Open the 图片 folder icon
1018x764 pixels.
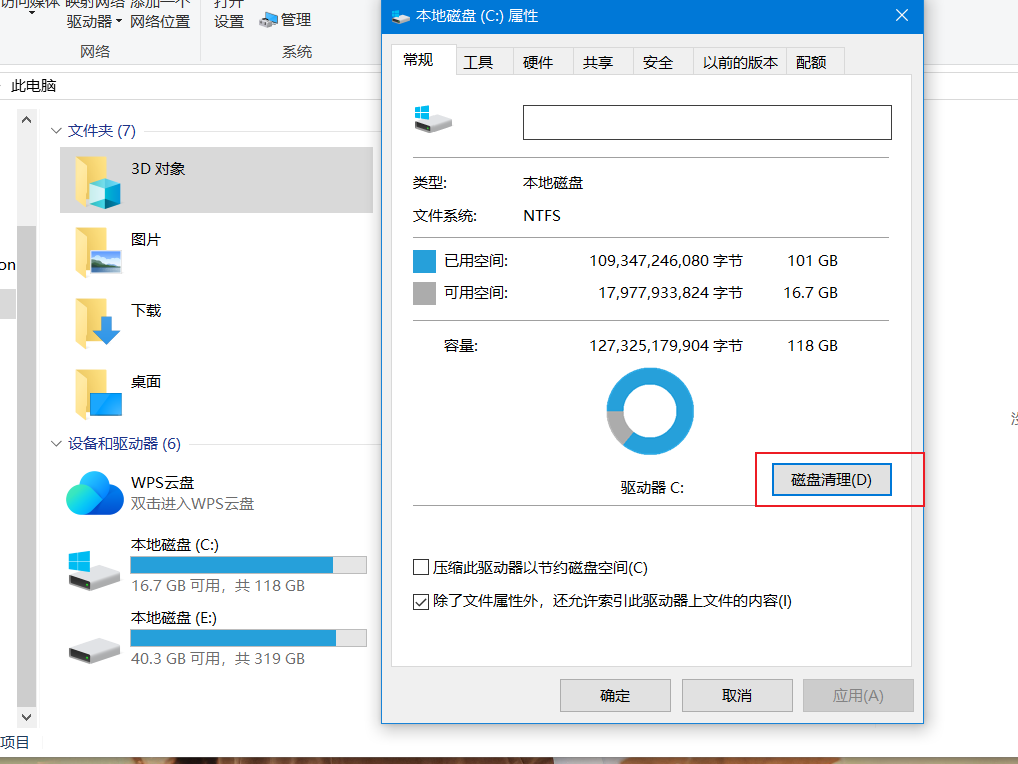click(97, 253)
